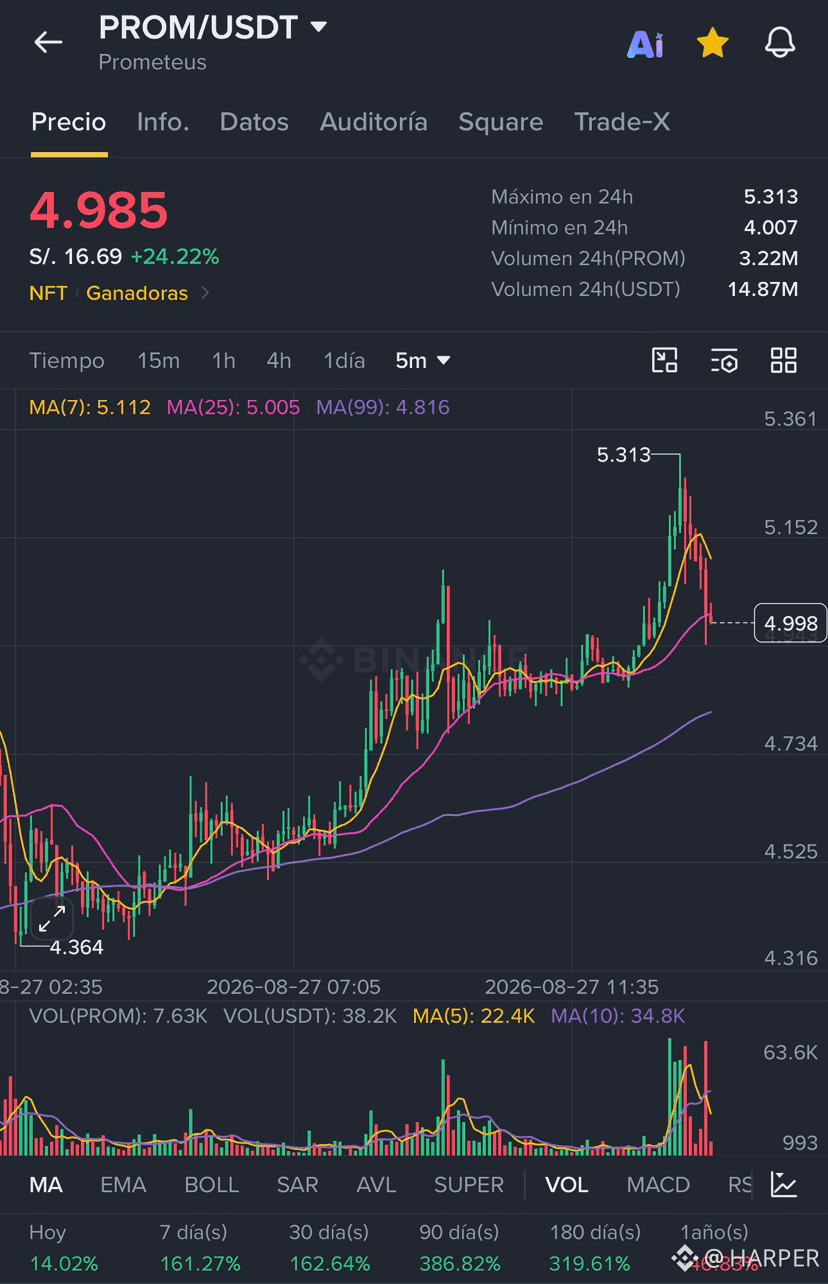This screenshot has height=1284, width=828.
Task: Open the line-chart indicator settings icon
Action: 784,1185
